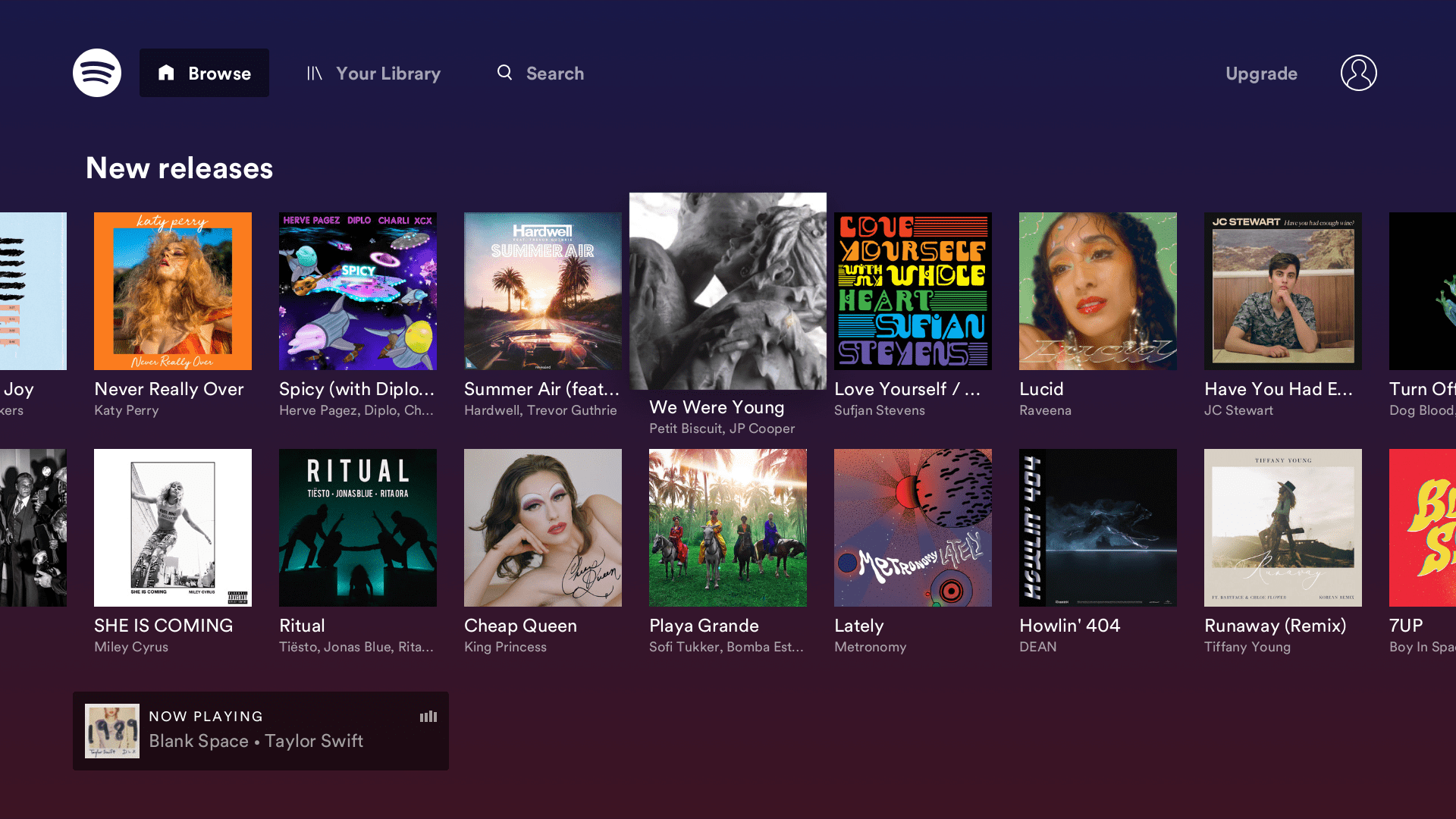Open the Now Playing Blank Space bar
The height and width of the screenshot is (819, 1456).
click(261, 731)
